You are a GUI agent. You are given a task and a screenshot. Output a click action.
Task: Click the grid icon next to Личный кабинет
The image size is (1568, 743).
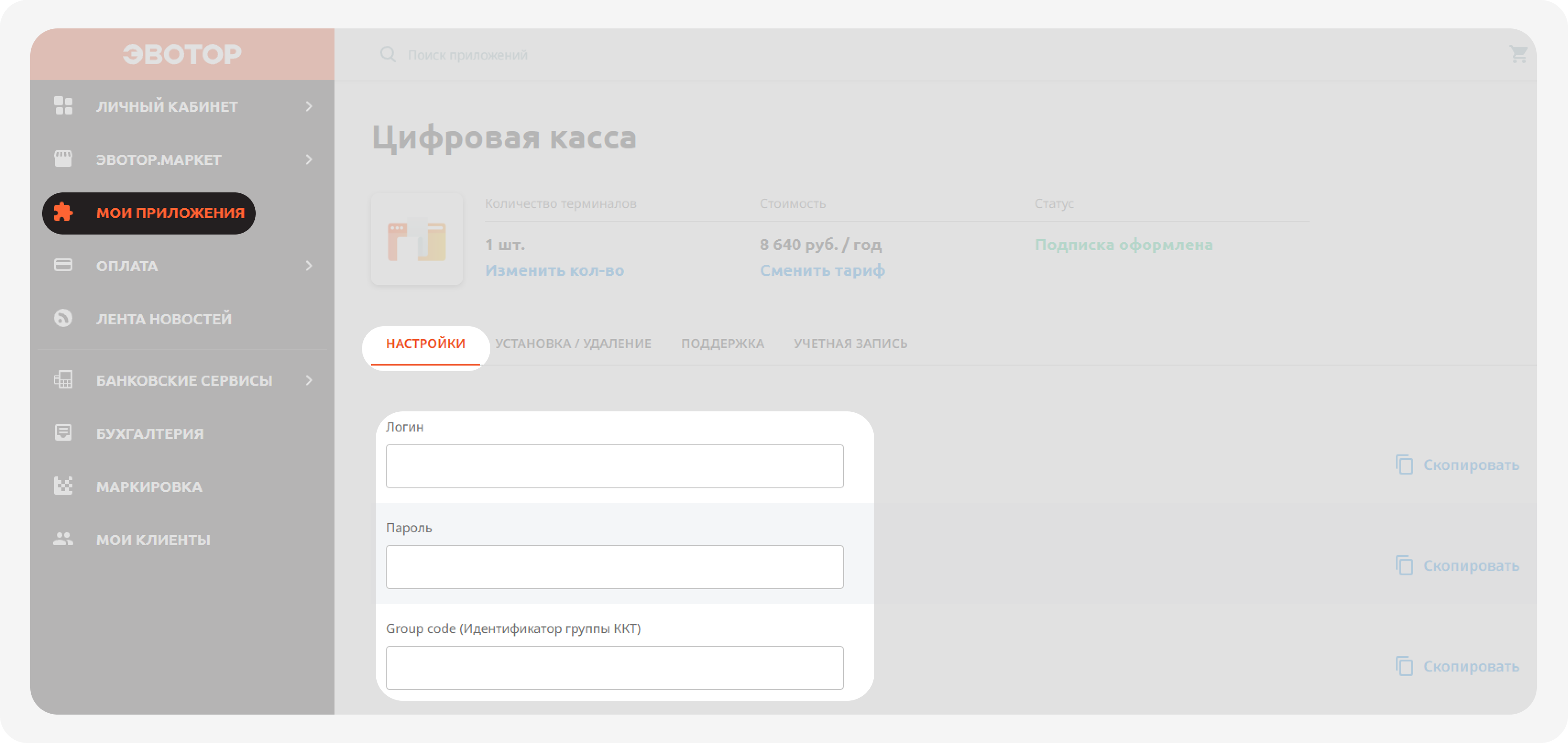click(x=63, y=106)
